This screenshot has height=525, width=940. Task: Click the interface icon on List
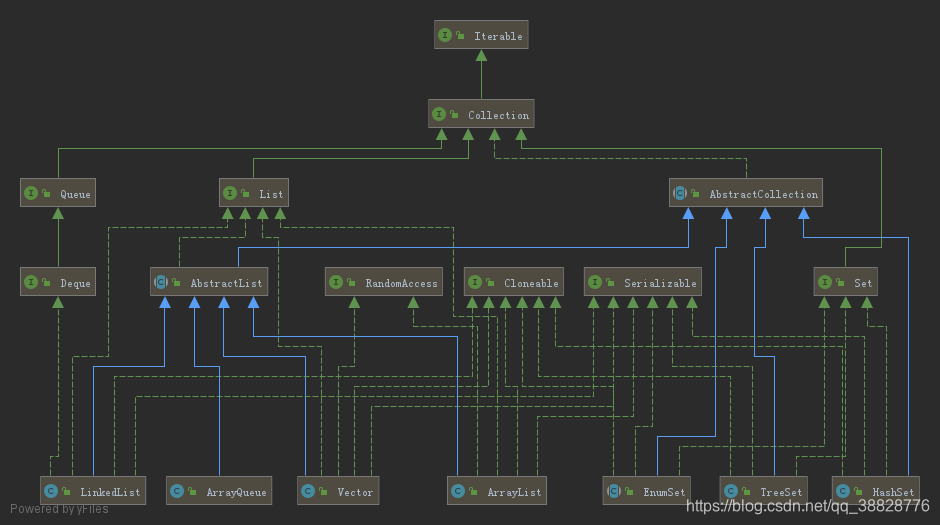(x=230, y=193)
